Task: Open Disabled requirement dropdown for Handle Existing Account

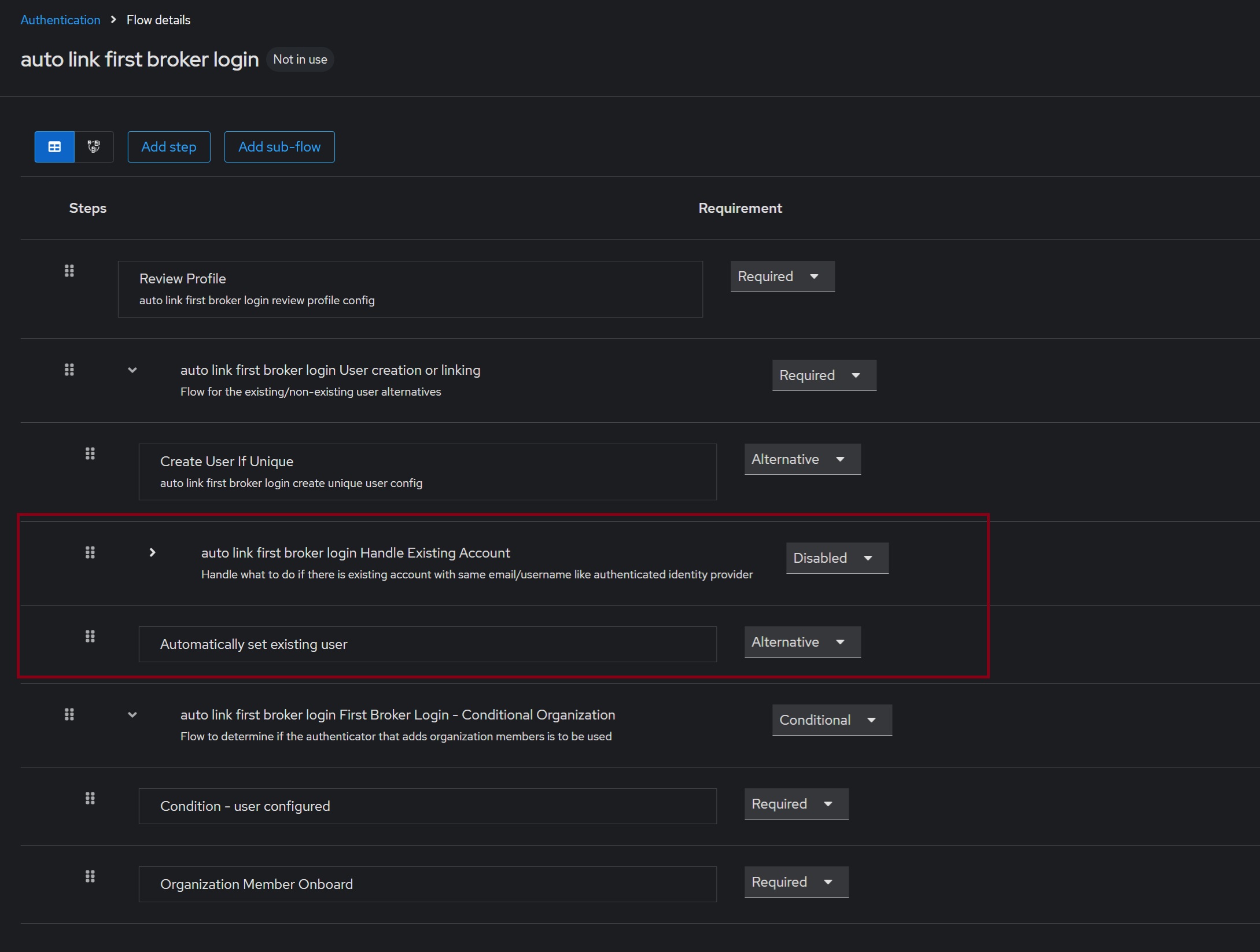Action: (837, 558)
